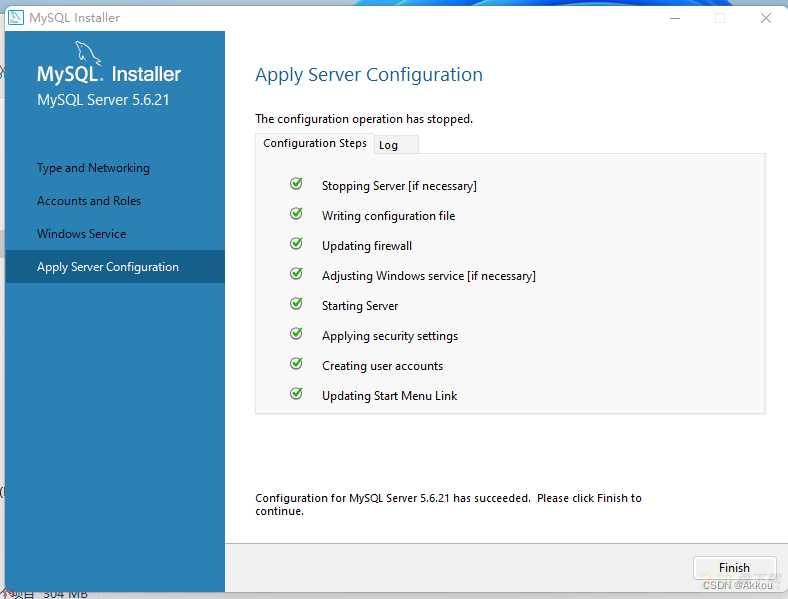Click the checkmark next to Updating firewall
The height and width of the screenshot is (599, 788).
297,244
